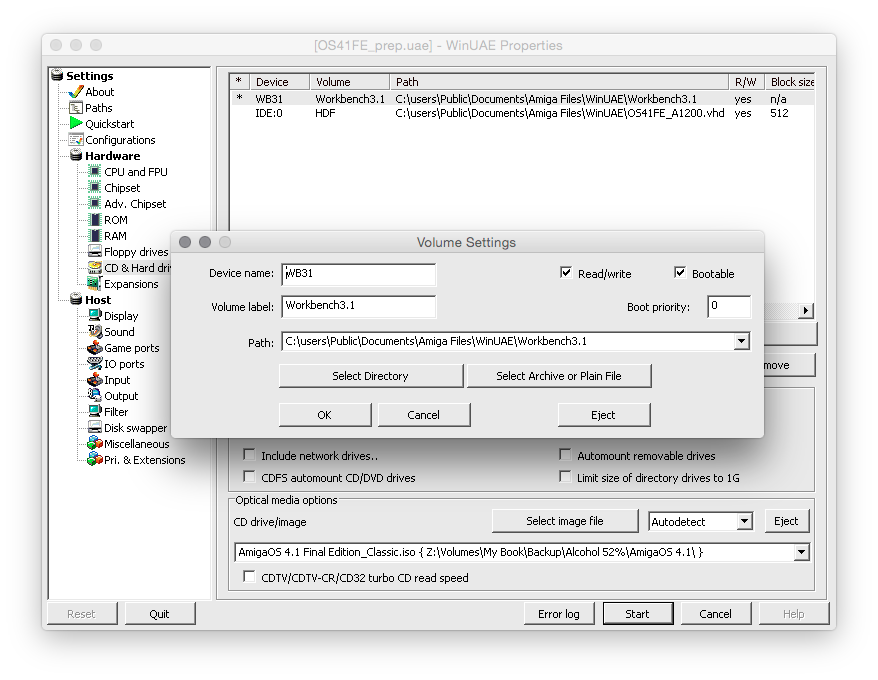Click the Input joystick icon
This screenshot has width=878, height=680.
95,379
